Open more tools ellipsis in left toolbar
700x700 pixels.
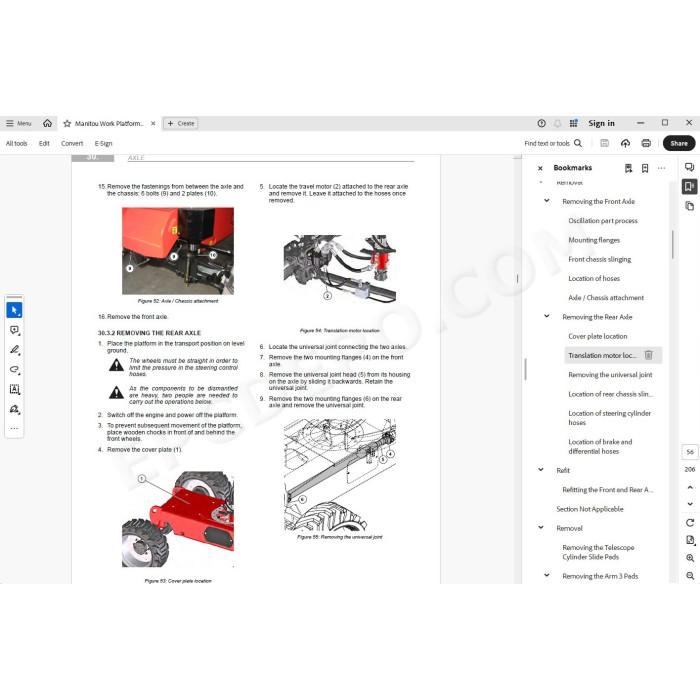[x=14, y=428]
